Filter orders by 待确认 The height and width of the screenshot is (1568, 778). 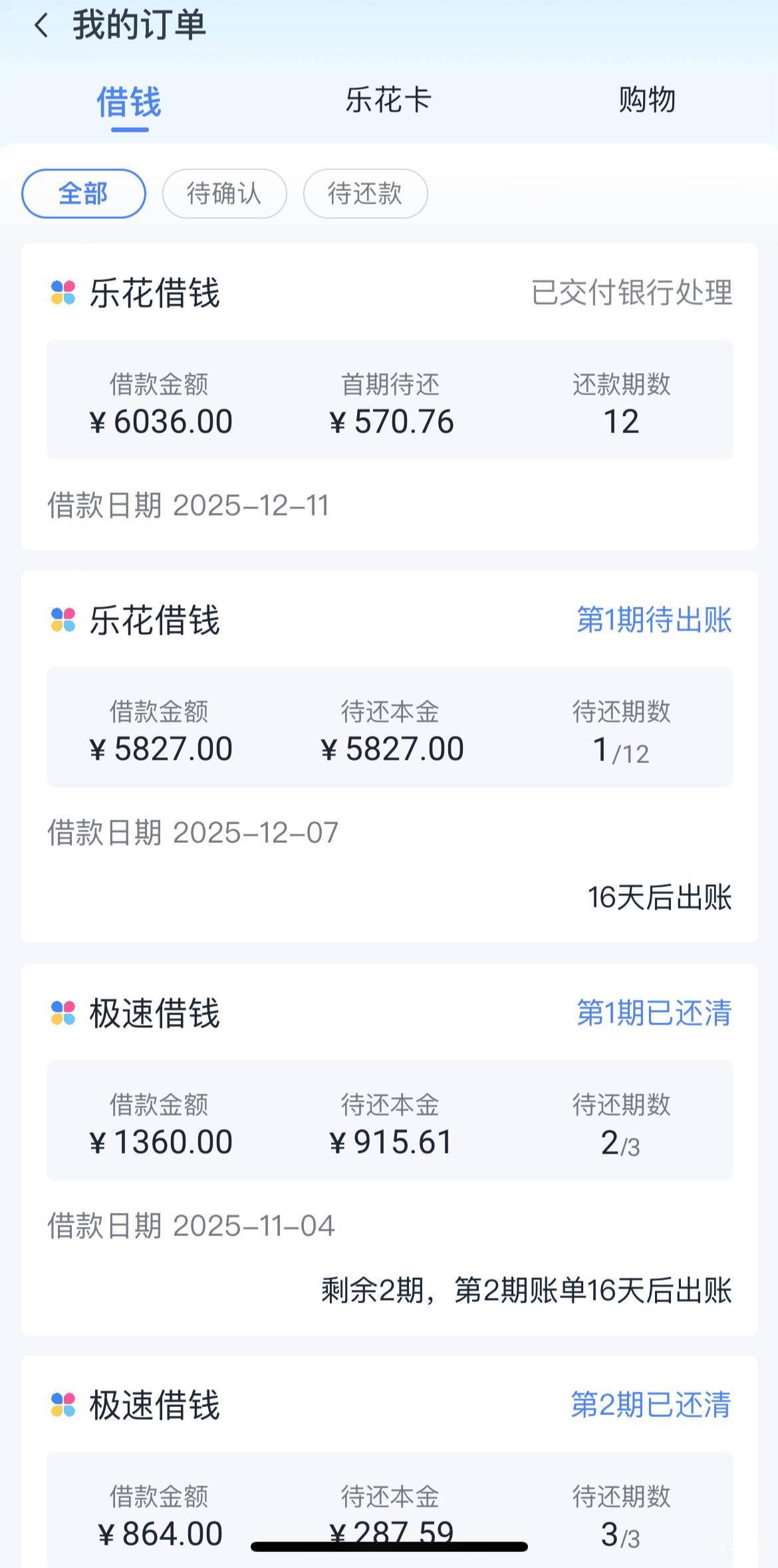(x=224, y=194)
